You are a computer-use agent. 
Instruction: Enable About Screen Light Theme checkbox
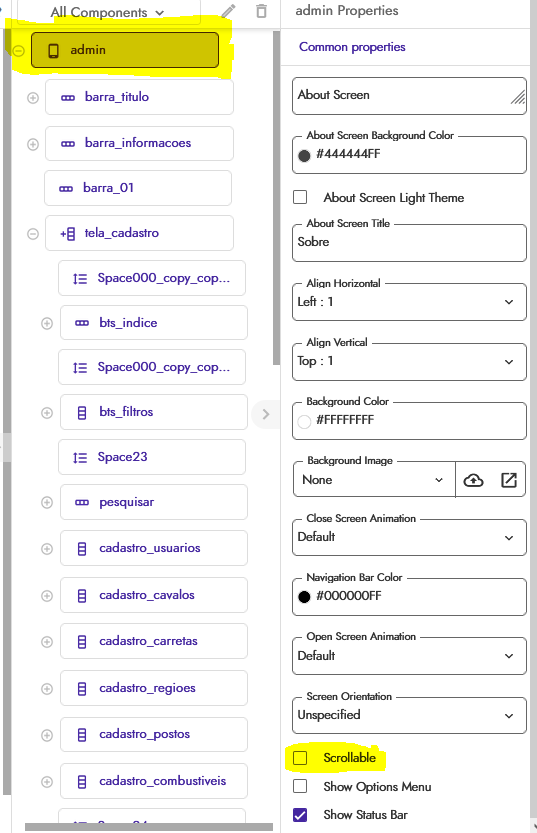pos(300,197)
